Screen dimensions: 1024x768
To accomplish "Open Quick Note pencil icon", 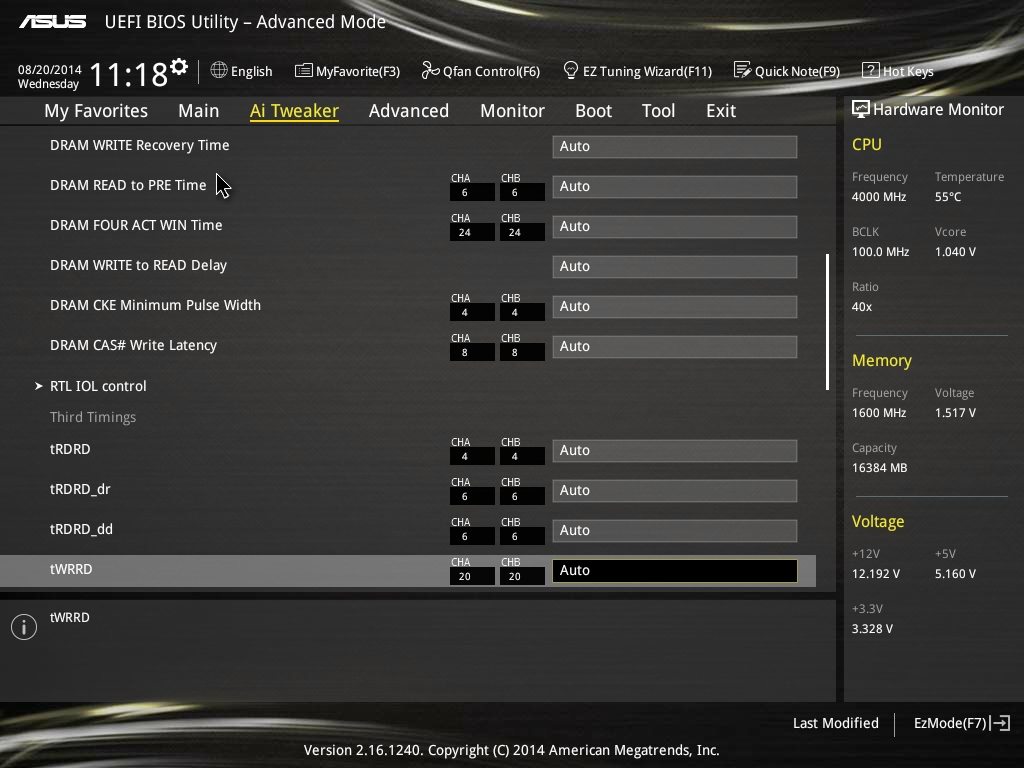I will point(742,70).
